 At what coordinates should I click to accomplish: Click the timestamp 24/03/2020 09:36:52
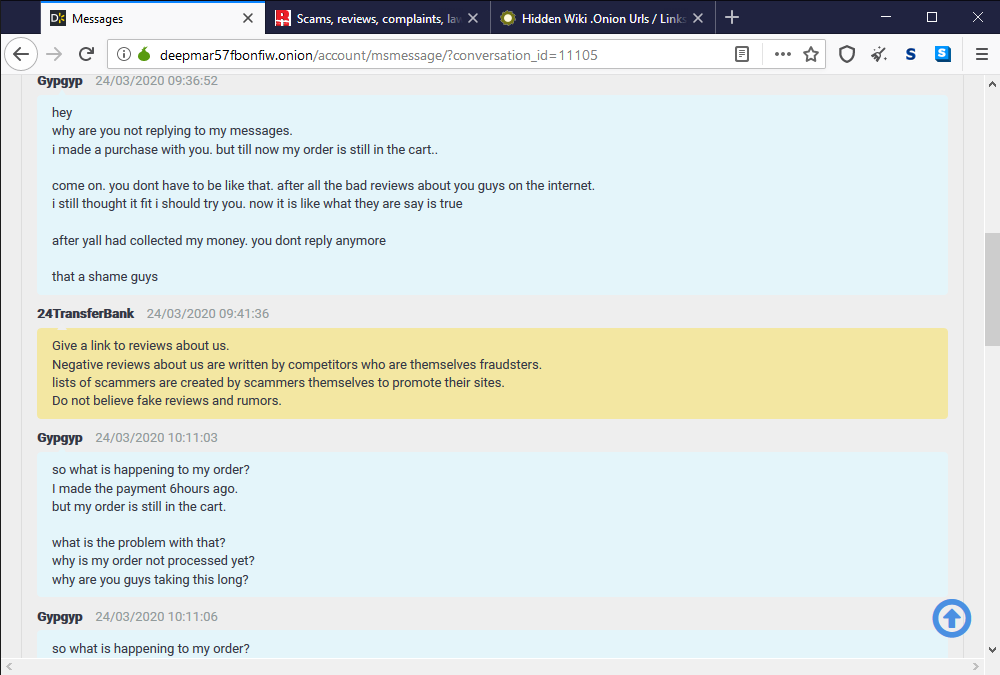pyautogui.click(x=157, y=81)
